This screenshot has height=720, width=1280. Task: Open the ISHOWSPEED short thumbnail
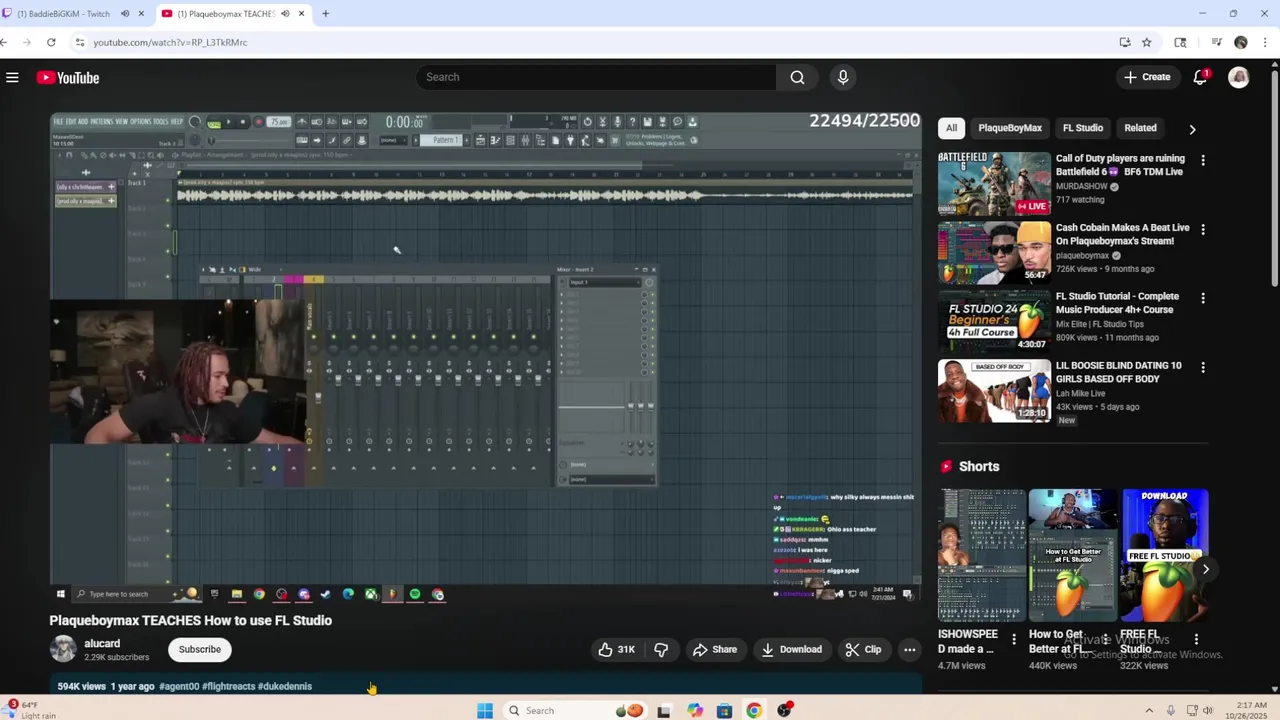982,555
